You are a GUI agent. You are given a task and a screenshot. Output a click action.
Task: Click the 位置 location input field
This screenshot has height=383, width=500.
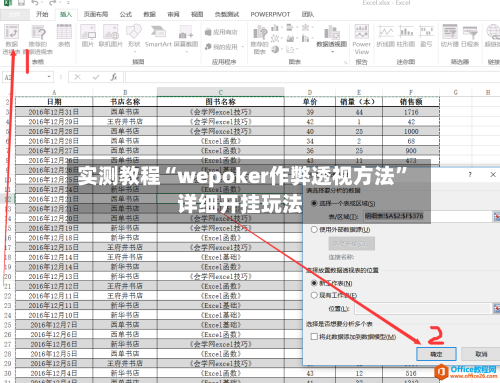coord(423,308)
